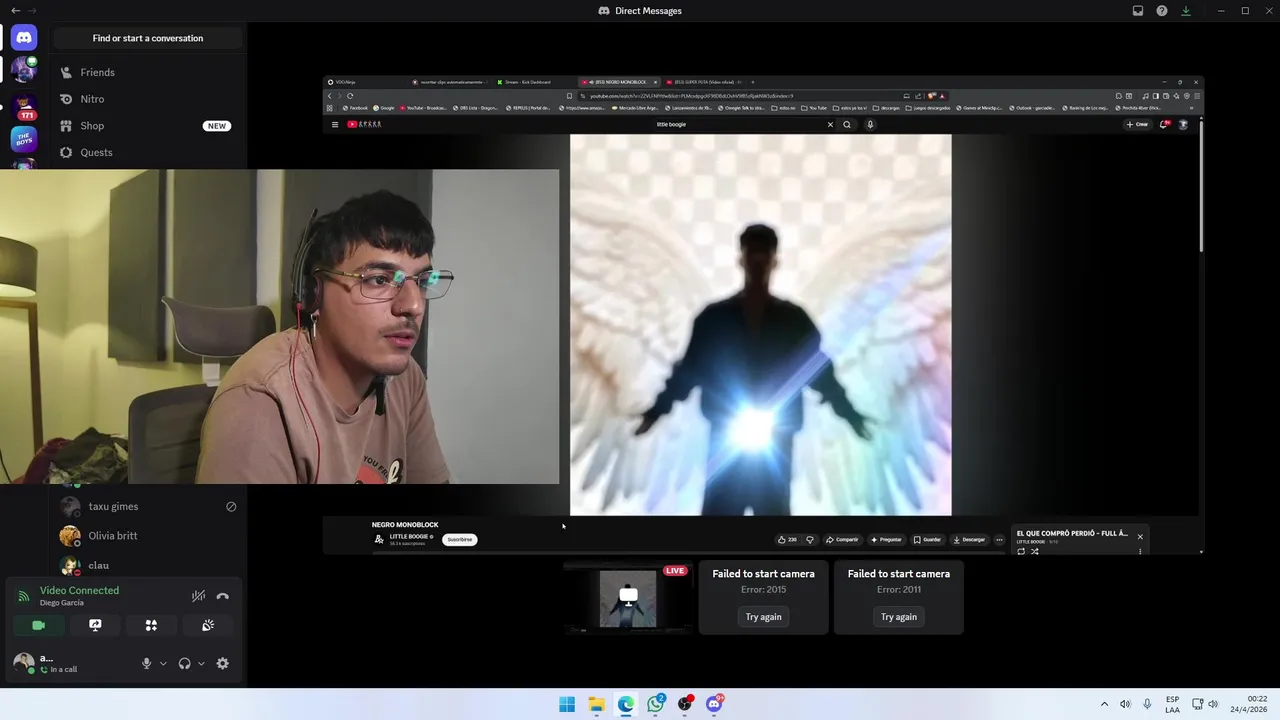Open YouTube hamburger menu in stream

(335, 125)
